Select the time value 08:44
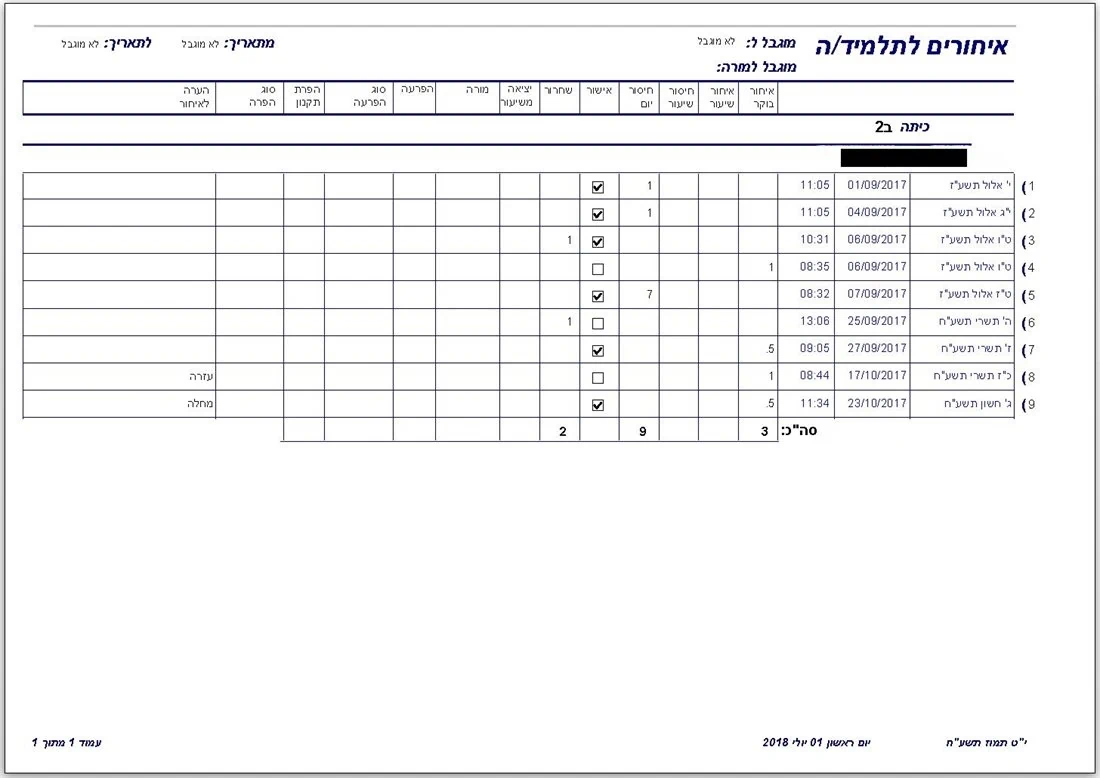Screen dimensions: 1100x778 pos(814,375)
